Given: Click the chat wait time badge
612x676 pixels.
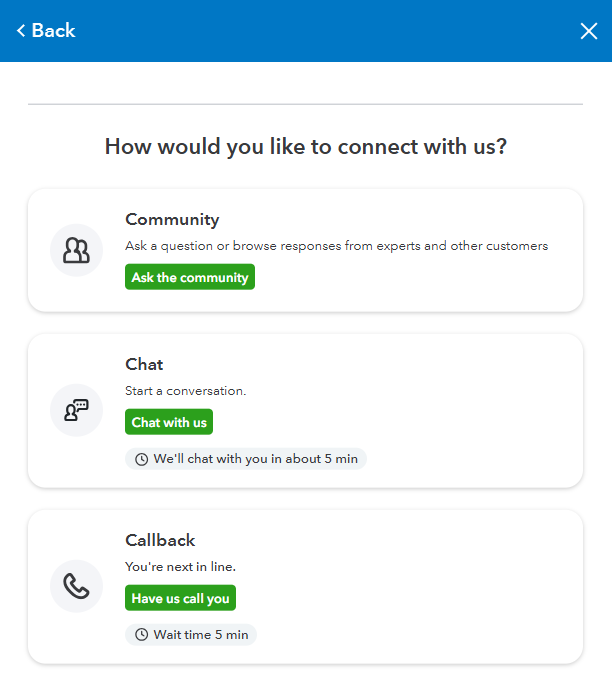Looking at the screenshot, I should (246, 459).
